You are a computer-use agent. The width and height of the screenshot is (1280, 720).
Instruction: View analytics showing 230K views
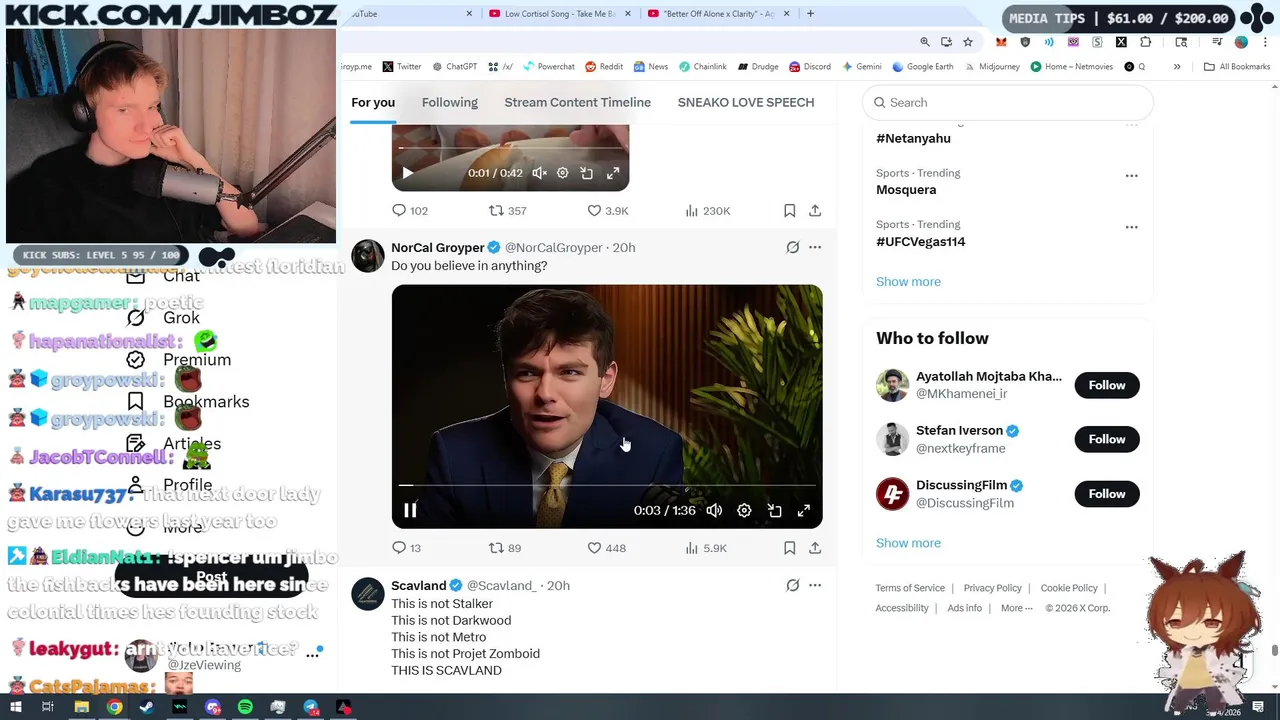point(708,211)
